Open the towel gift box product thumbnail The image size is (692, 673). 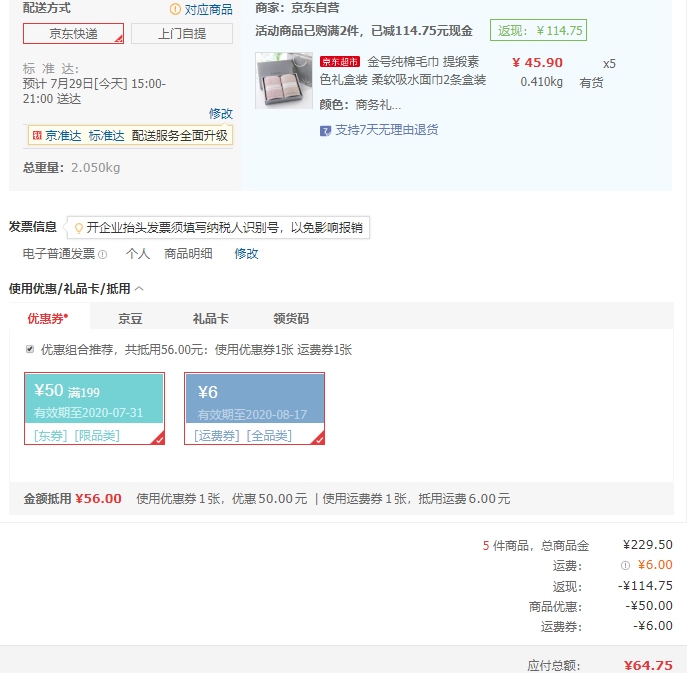tap(284, 80)
